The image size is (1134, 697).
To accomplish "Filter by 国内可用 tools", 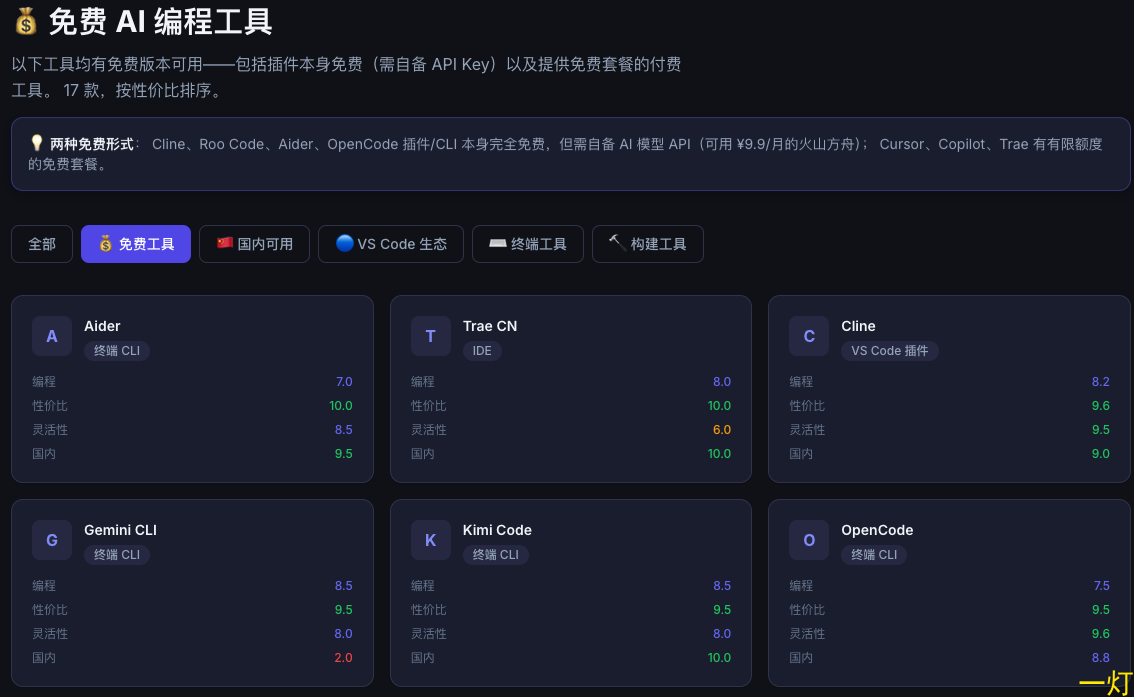I will (255, 244).
